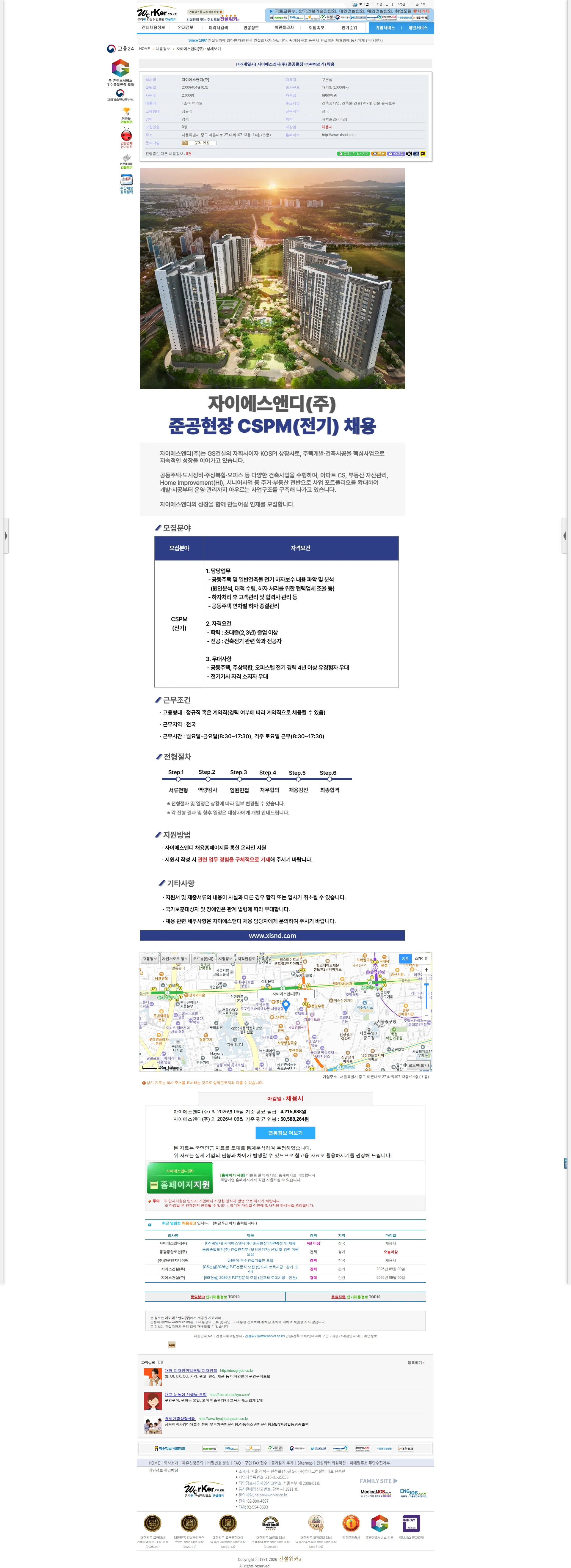
Task: Select 이력서검색 menu item
Action: [x=218, y=27]
